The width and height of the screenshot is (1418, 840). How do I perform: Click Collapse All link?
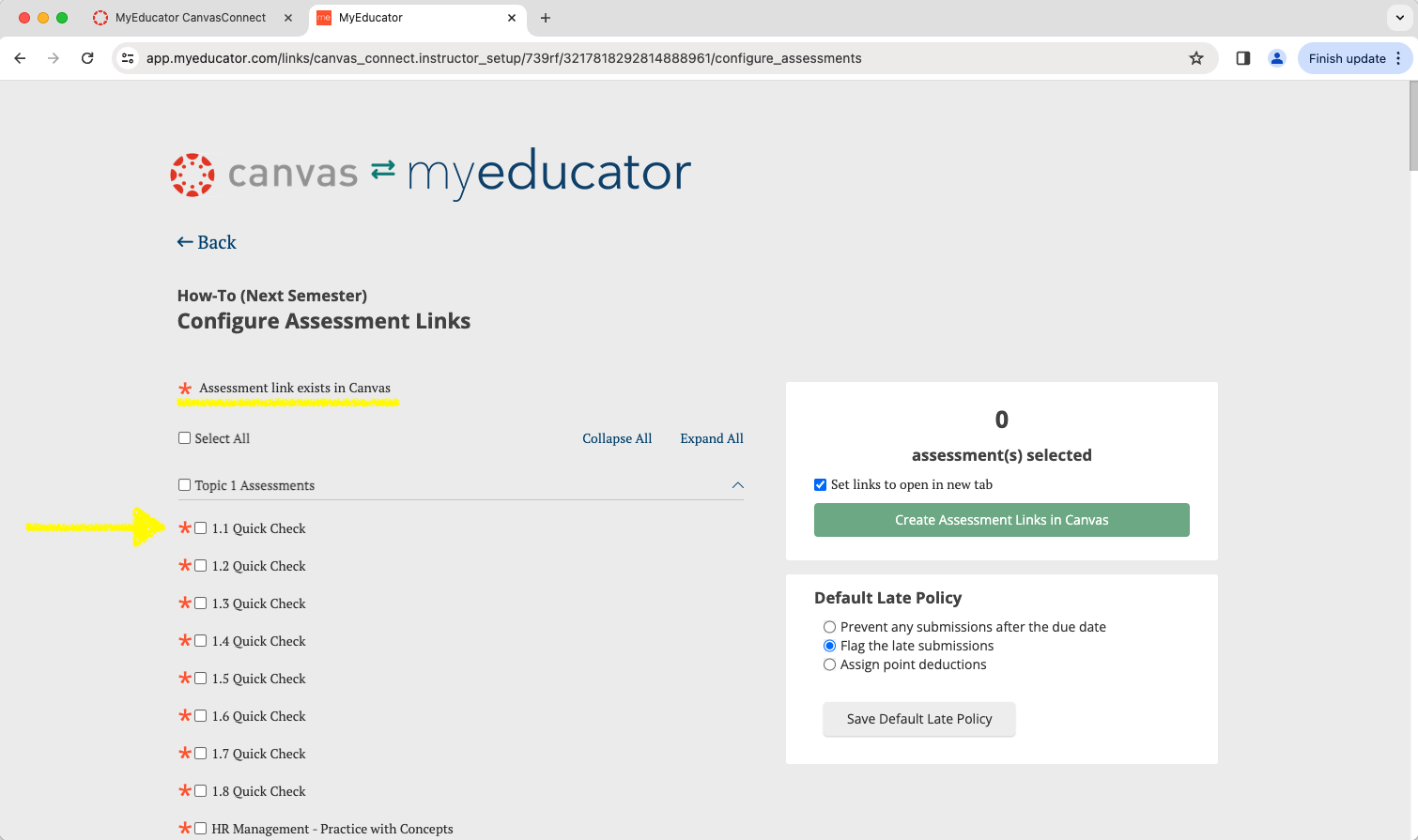coord(617,438)
